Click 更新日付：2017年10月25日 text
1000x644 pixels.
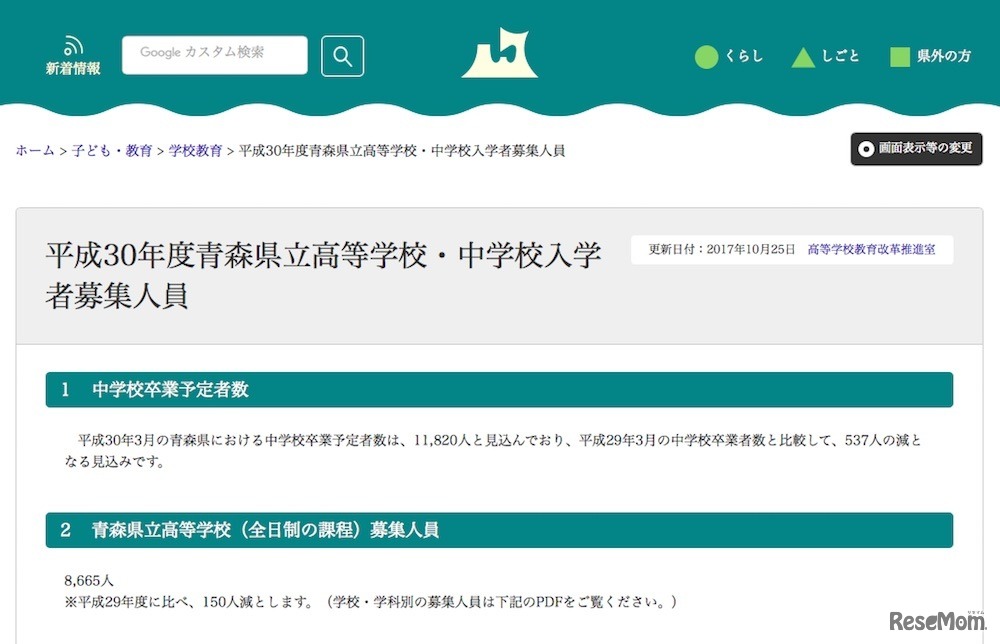722,249
